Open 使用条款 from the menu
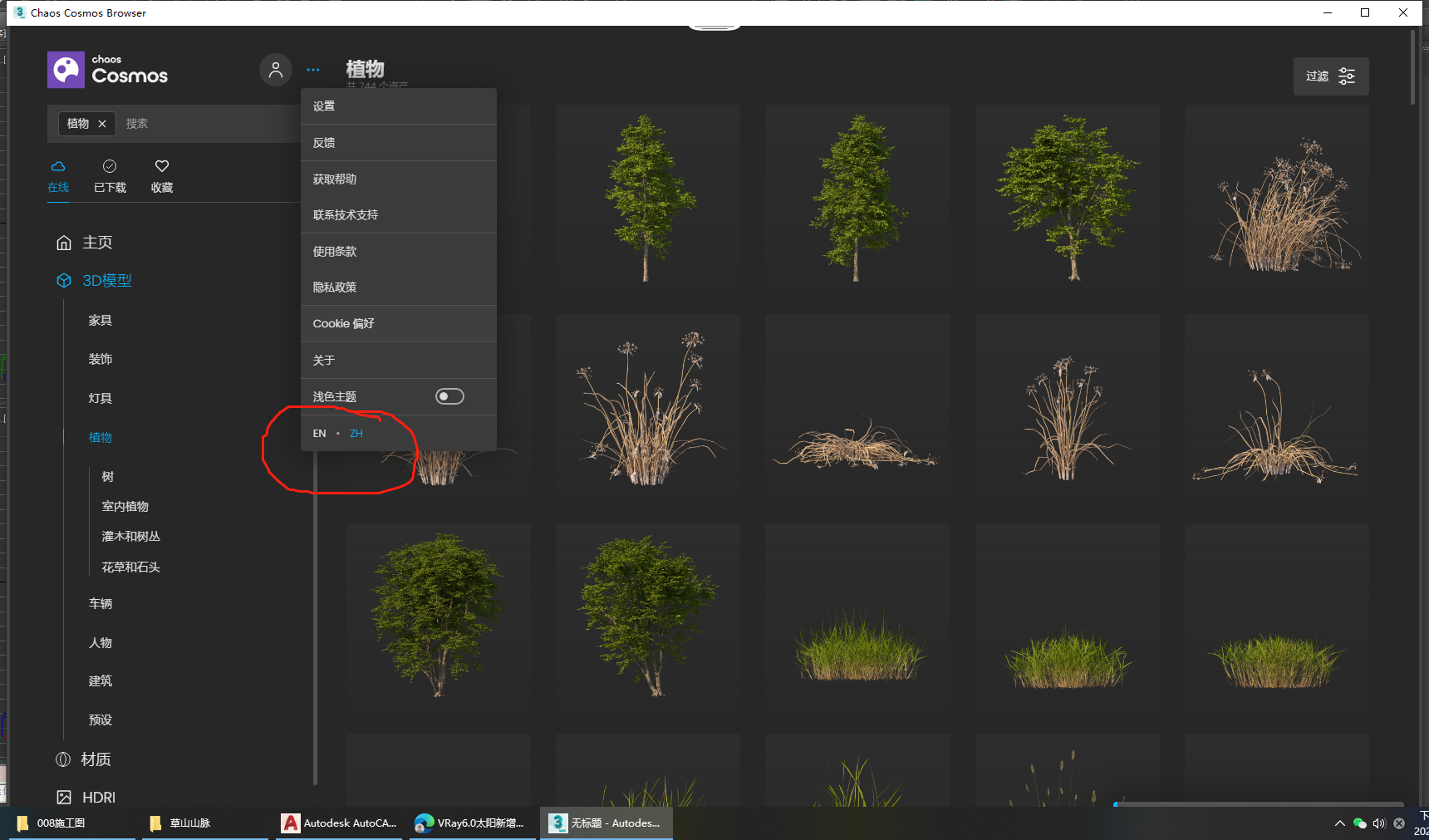This screenshot has height=840, width=1429. (x=399, y=252)
